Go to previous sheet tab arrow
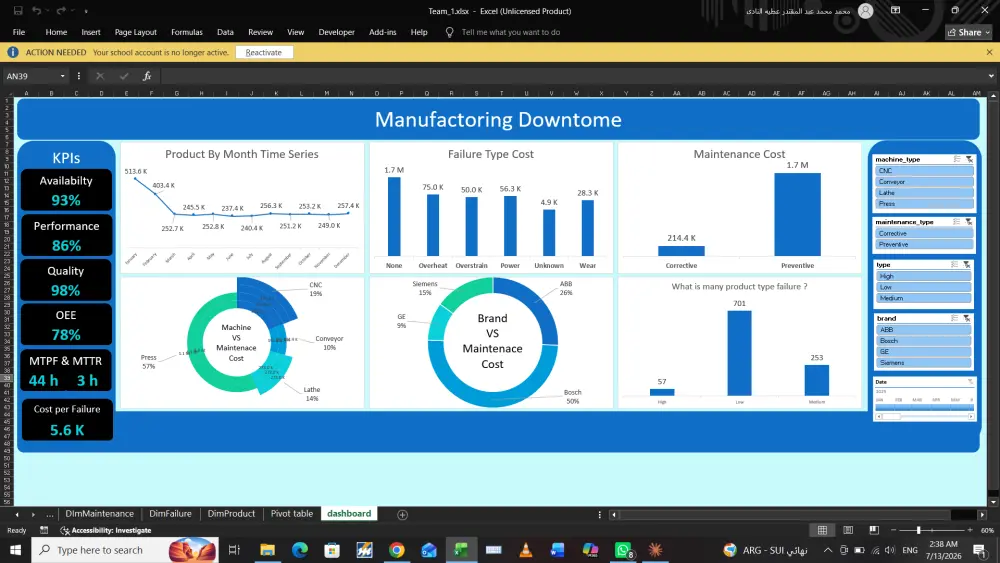 point(17,514)
